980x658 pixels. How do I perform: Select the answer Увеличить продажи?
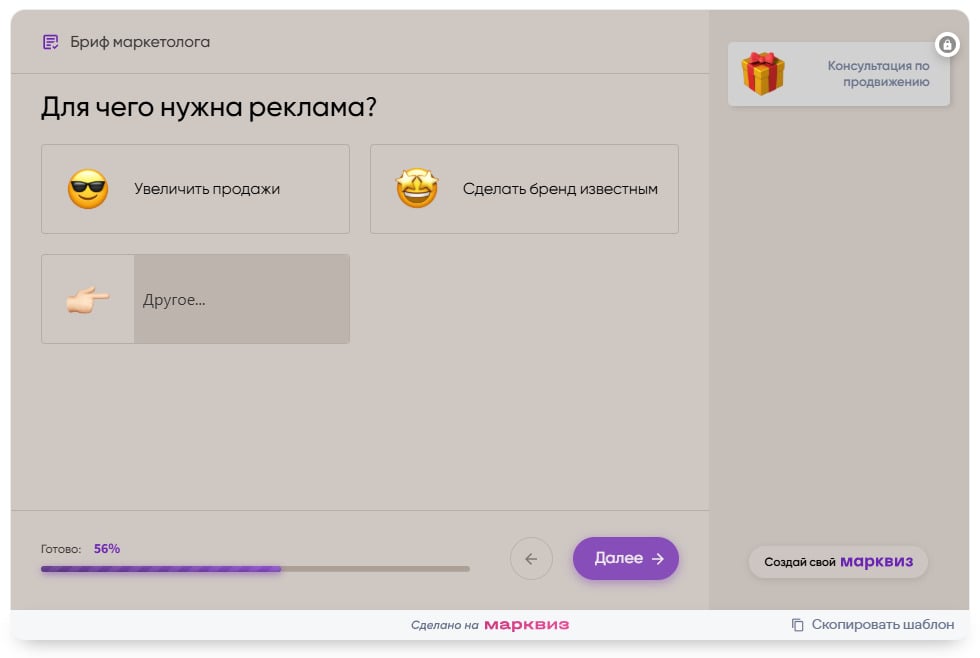tap(195, 188)
